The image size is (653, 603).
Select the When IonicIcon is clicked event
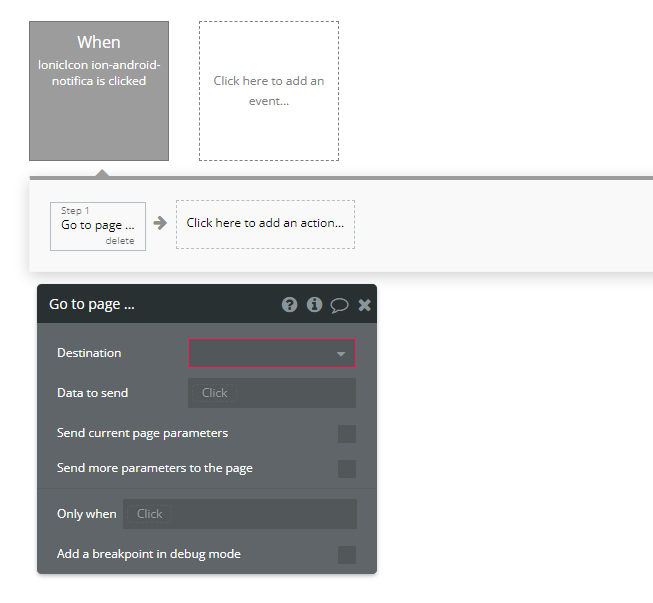(99, 91)
